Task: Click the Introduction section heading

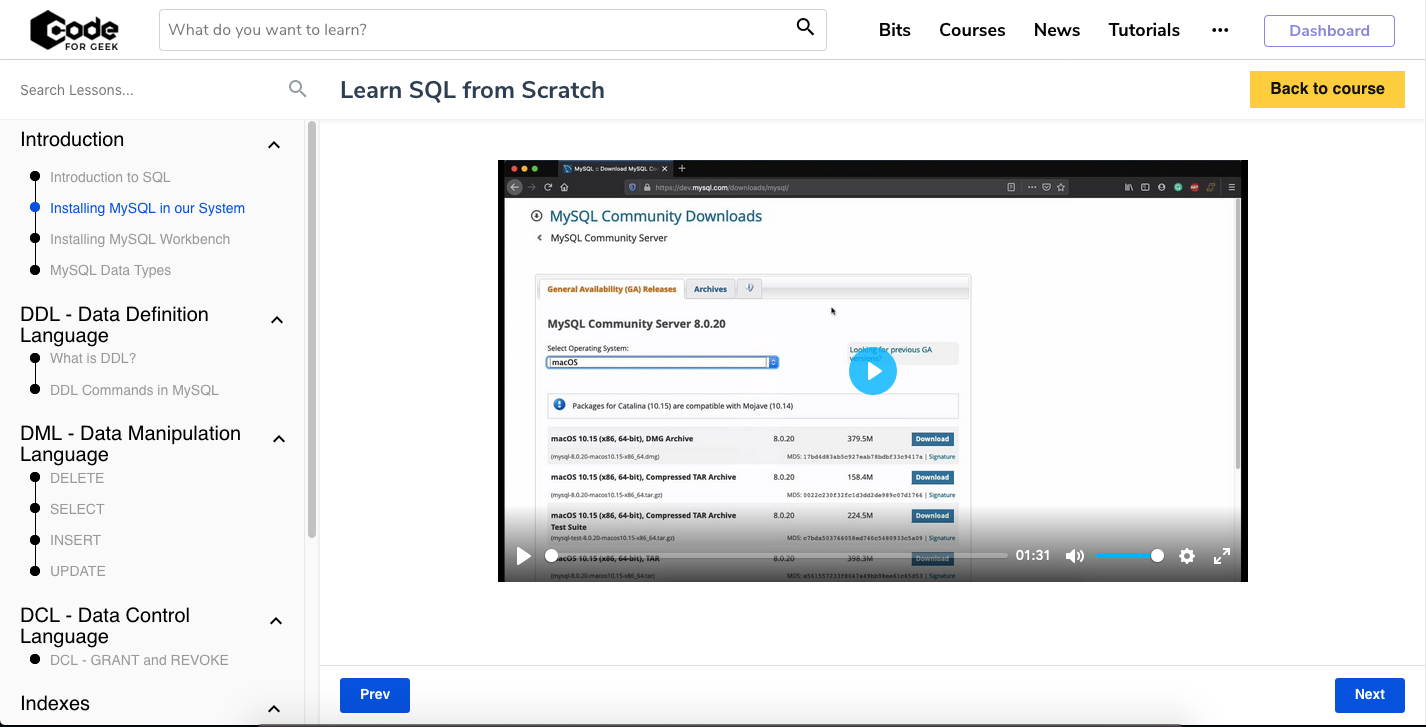Action: click(72, 140)
